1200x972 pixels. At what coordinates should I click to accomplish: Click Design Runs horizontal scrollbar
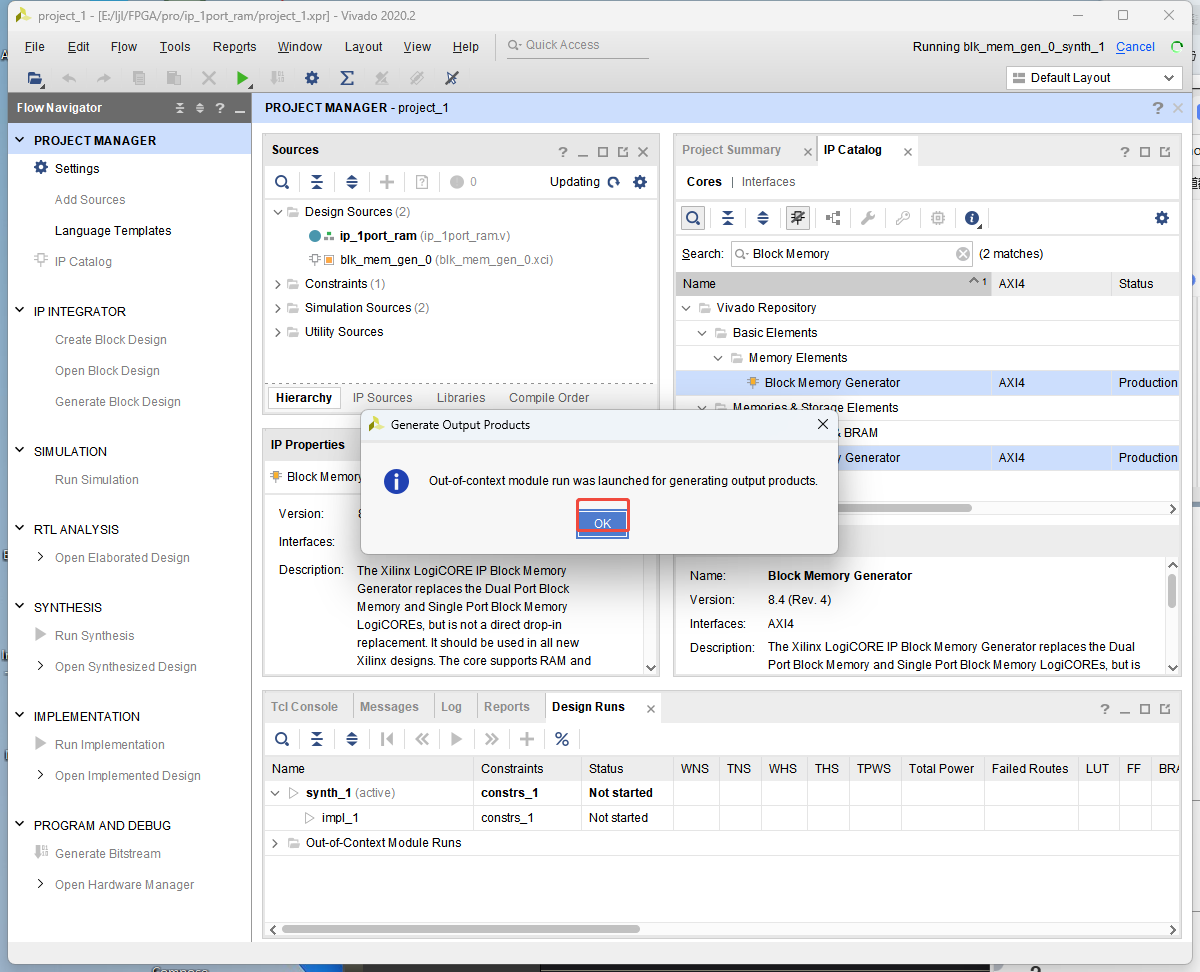tap(463, 929)
